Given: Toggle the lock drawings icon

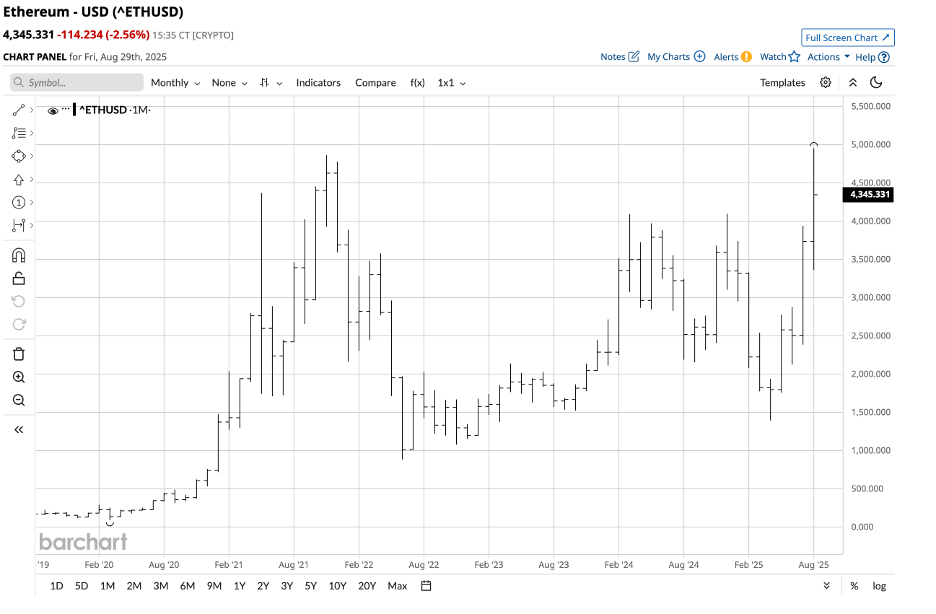Looking at the screenshot, I should click(19, 279).
